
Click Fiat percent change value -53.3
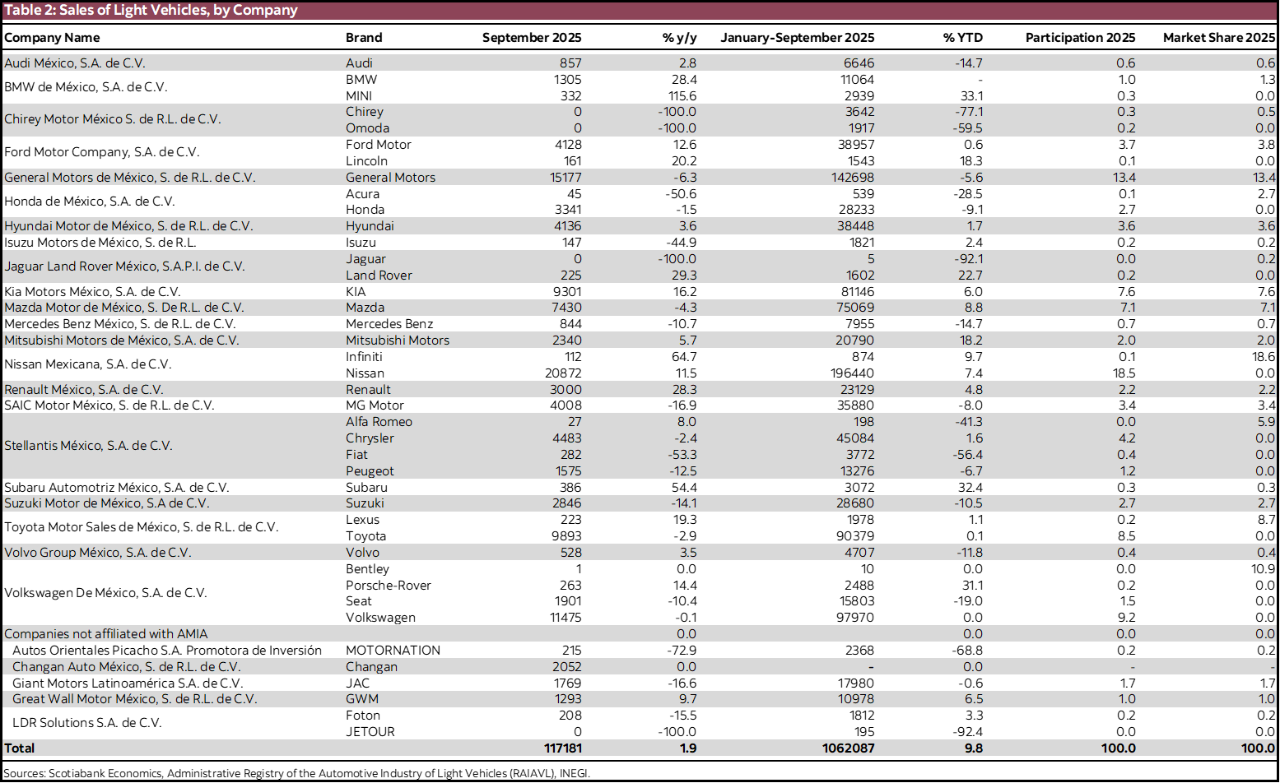[x=679, y=455]
